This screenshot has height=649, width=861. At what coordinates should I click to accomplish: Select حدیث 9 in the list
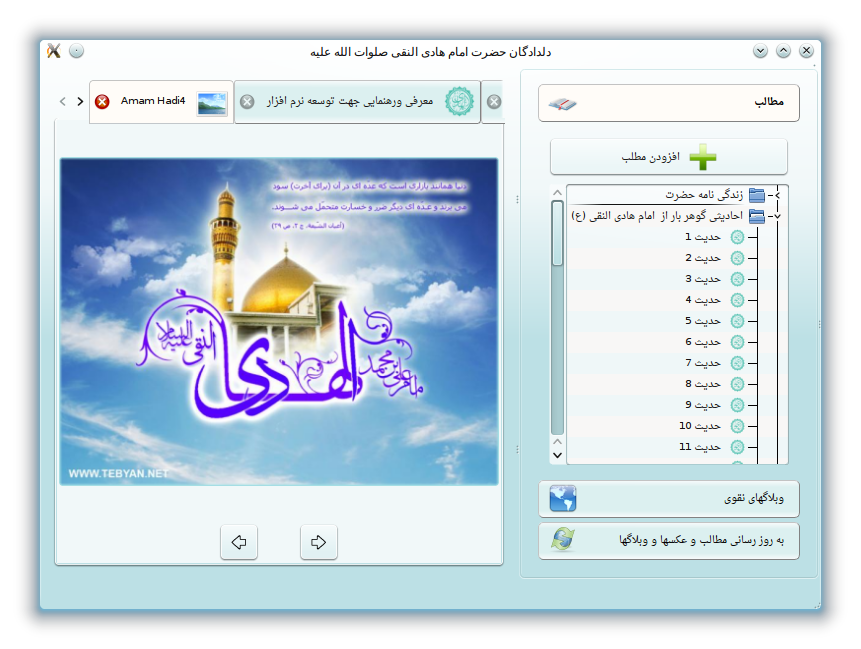pos(703,405)
